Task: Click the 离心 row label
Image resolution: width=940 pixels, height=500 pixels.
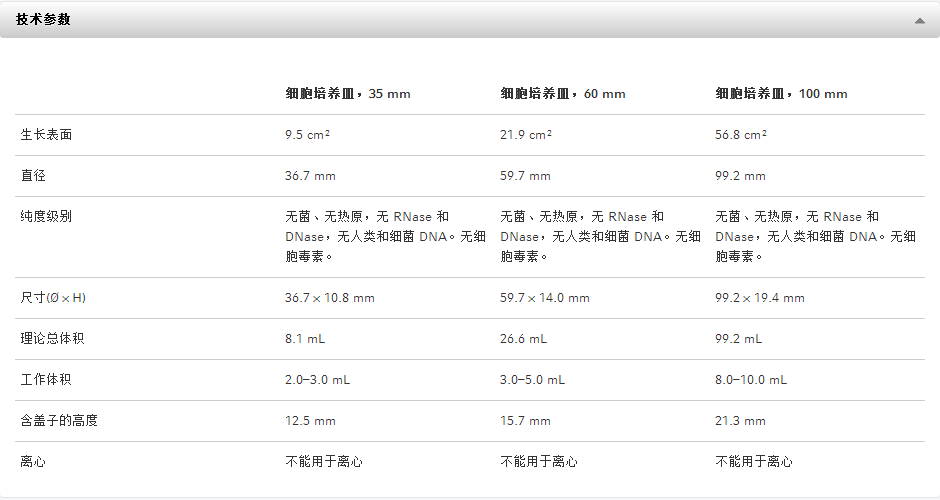Action: (x=33, y=462)
